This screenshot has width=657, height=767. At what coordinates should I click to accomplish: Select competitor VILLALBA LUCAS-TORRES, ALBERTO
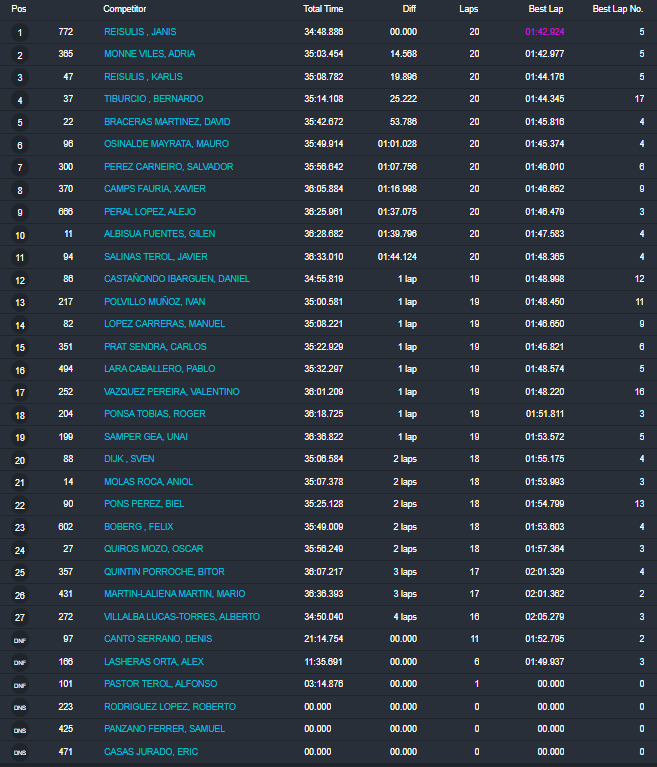point(181,617)
